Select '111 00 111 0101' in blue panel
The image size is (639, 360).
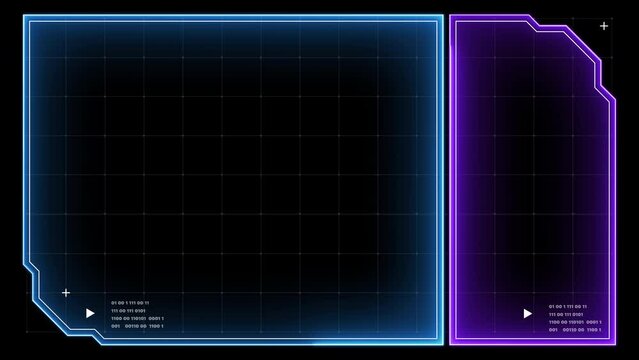click(128, 311)
